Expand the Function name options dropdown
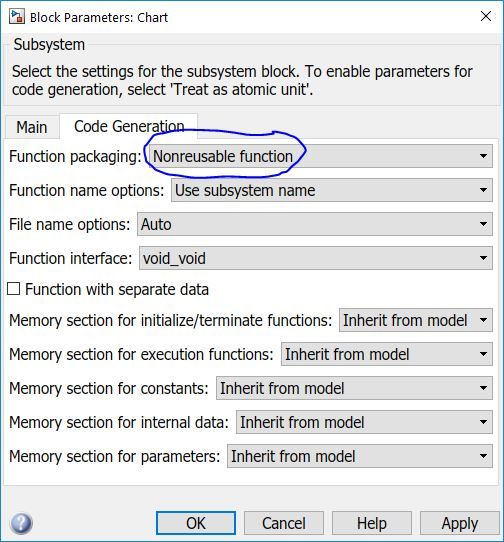504x542 pixels. pos(332,190)
